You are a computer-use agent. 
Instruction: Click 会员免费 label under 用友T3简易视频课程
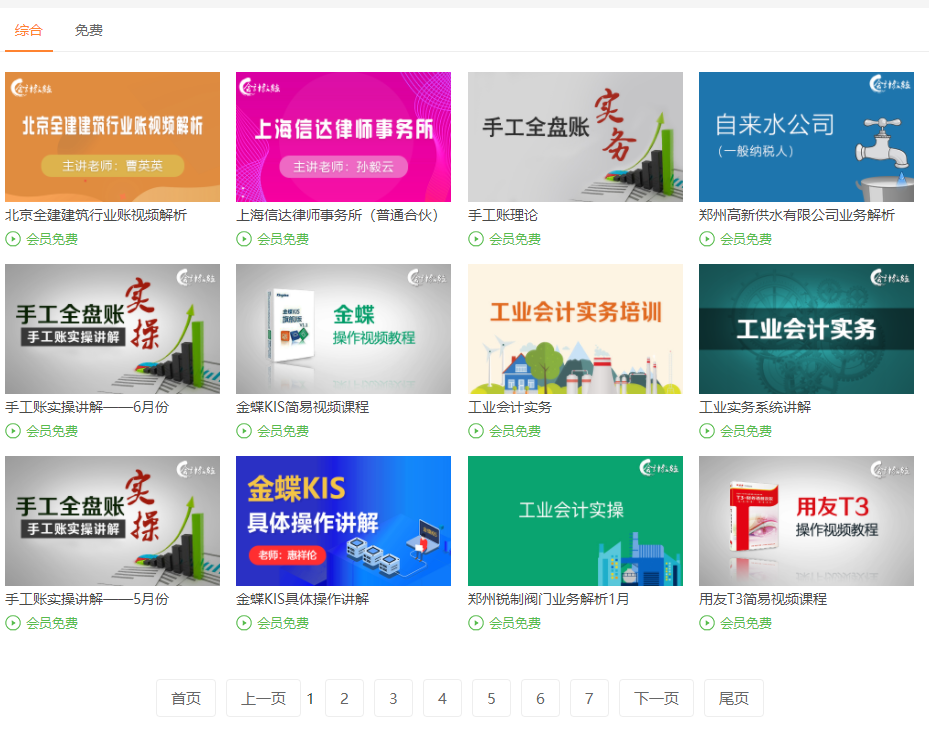click(x=746, y=623)
